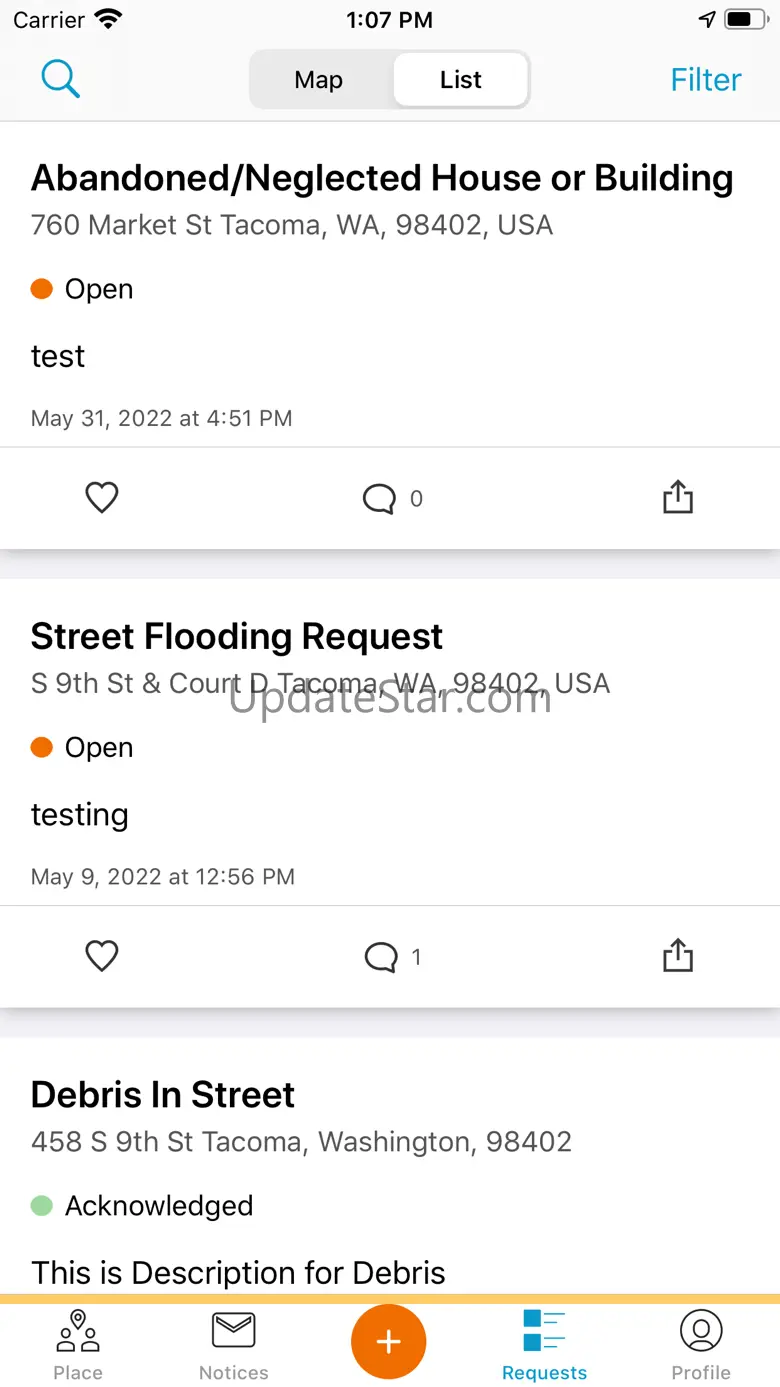Tap the Open status on Street Flooding
780x1387 pixels.
(x=98, y=748)
